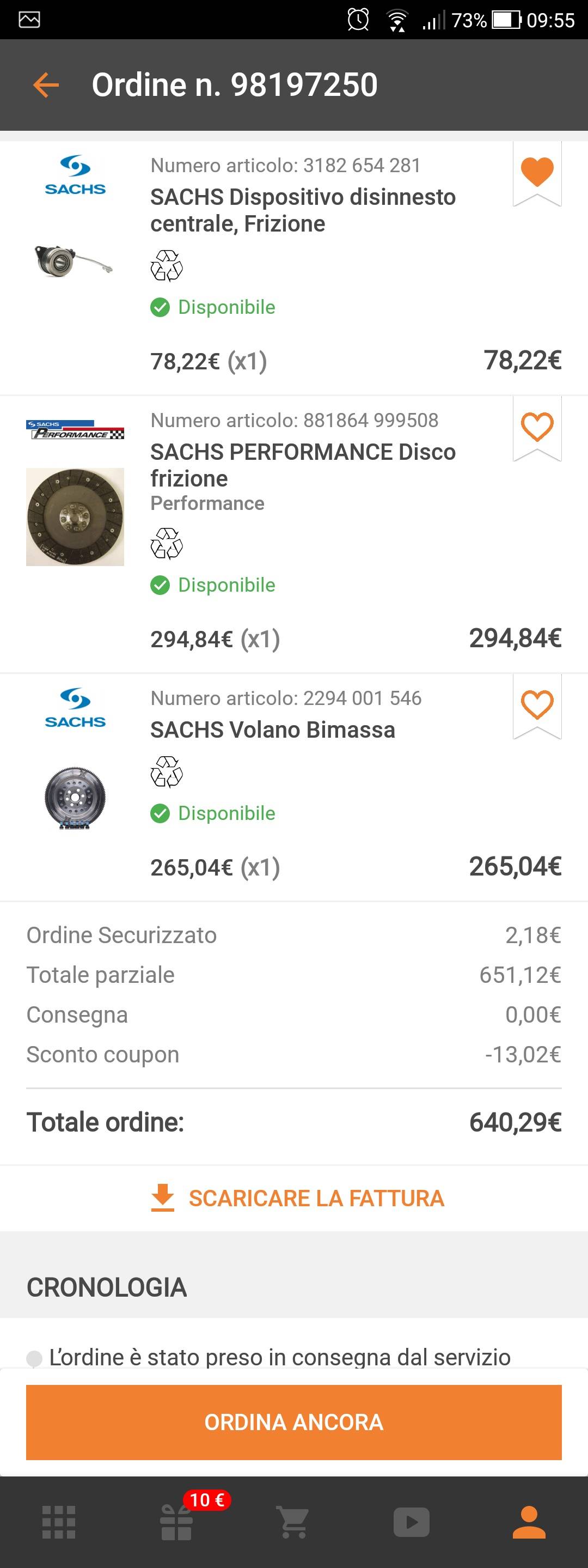Open the clutch disc product thumbnail

click(75, 517)
